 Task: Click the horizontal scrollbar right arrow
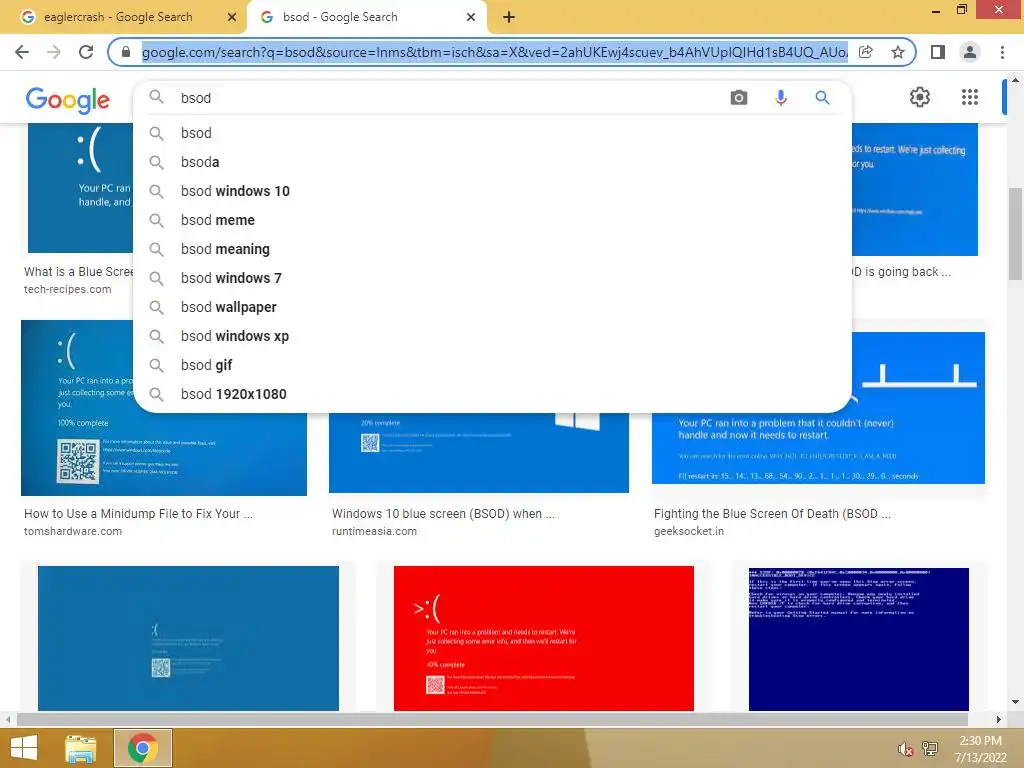pyautogui.click(x=999, y=719)
